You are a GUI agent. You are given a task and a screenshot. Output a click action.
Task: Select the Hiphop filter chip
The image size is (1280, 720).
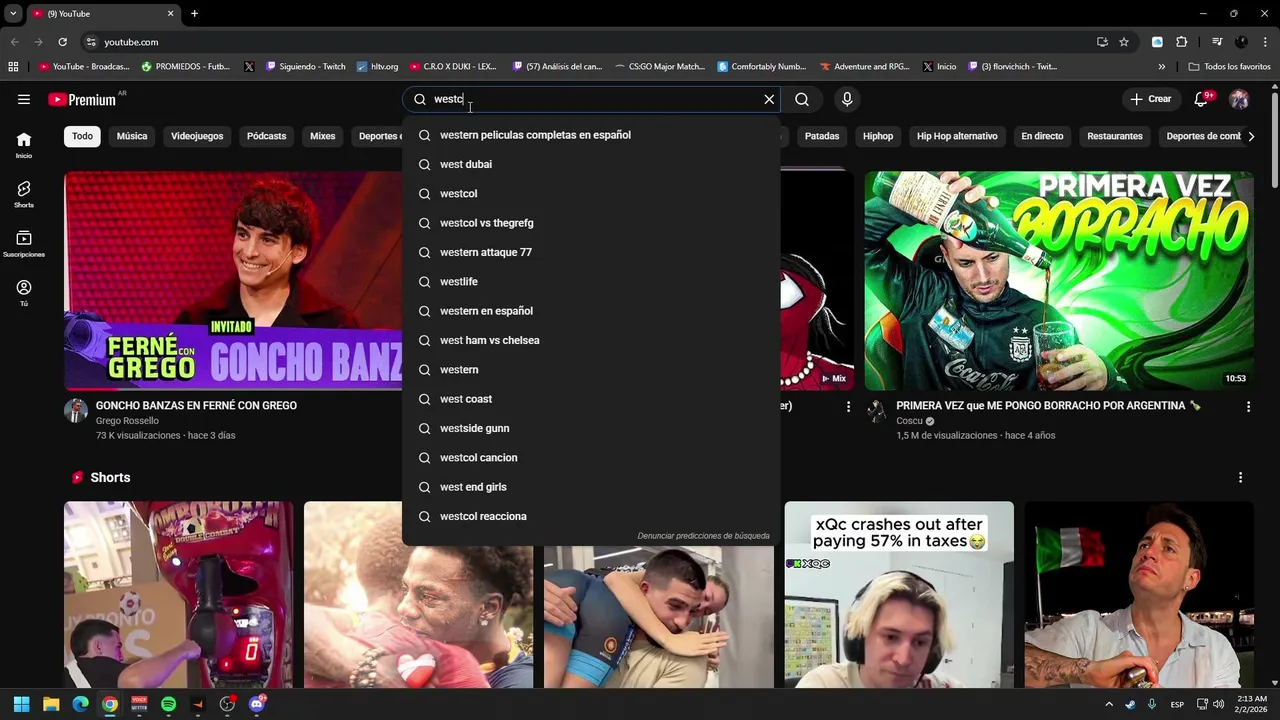(878, 136)
